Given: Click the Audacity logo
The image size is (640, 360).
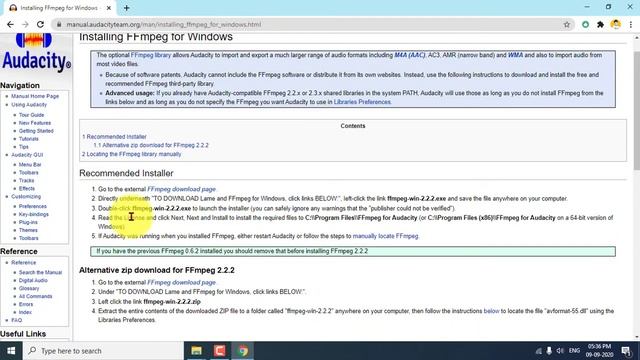Looking at the screenshot, I should (x=36, y=54).
